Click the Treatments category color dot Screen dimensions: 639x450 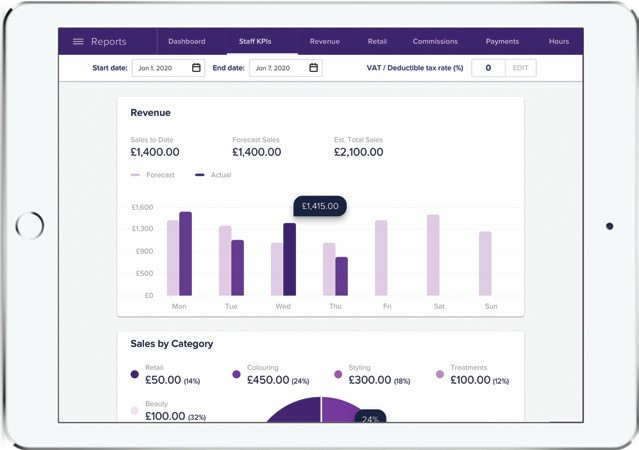tap(440, 374)
